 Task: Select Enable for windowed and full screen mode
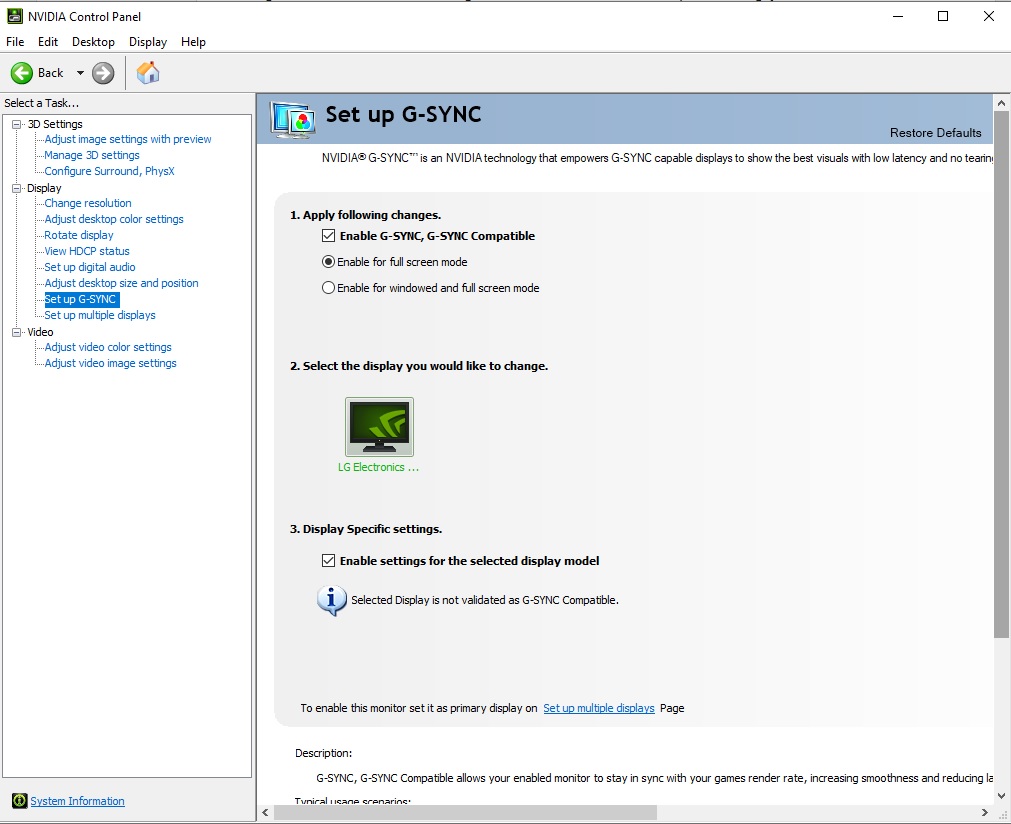(328, 288)
